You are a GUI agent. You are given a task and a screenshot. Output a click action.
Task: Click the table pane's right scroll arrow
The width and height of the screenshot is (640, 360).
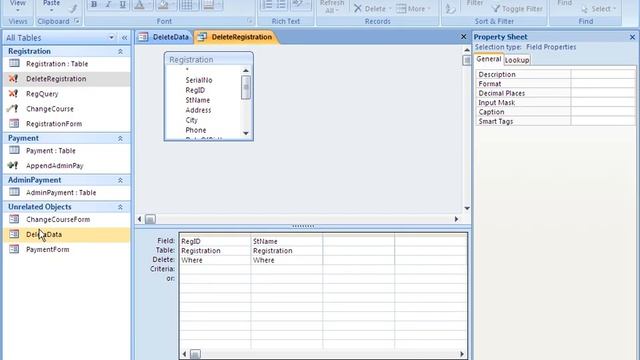(x=456, y=219)
